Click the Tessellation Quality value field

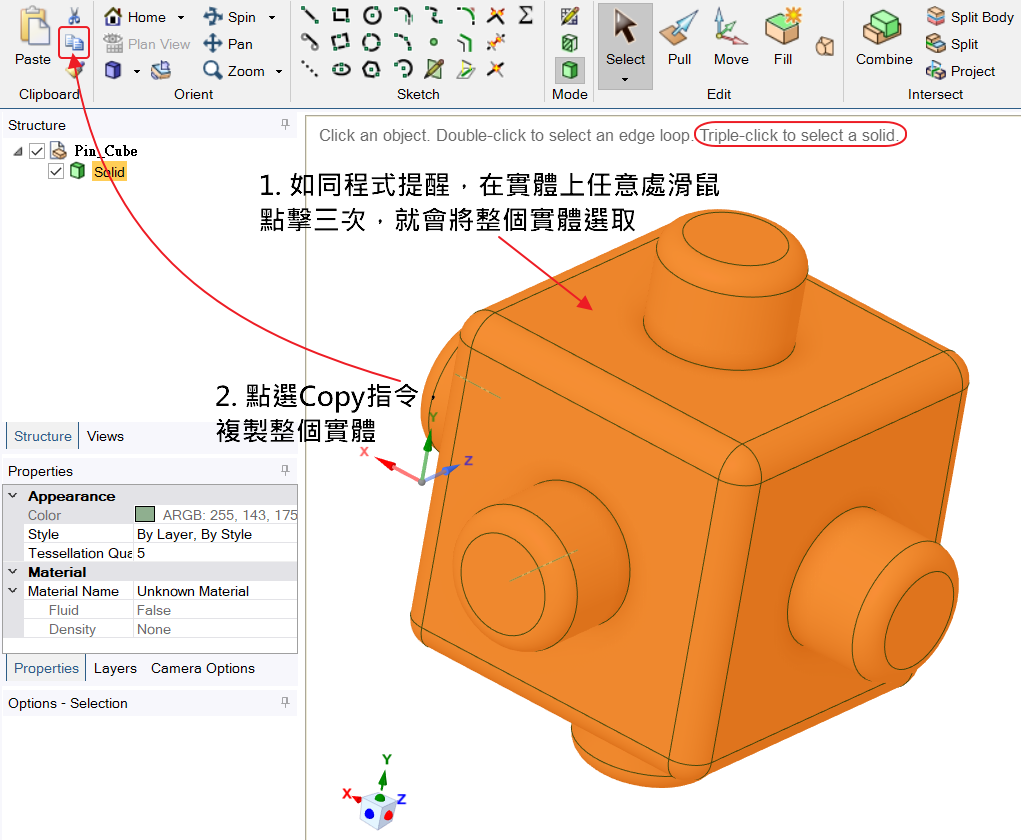point(215,553)
